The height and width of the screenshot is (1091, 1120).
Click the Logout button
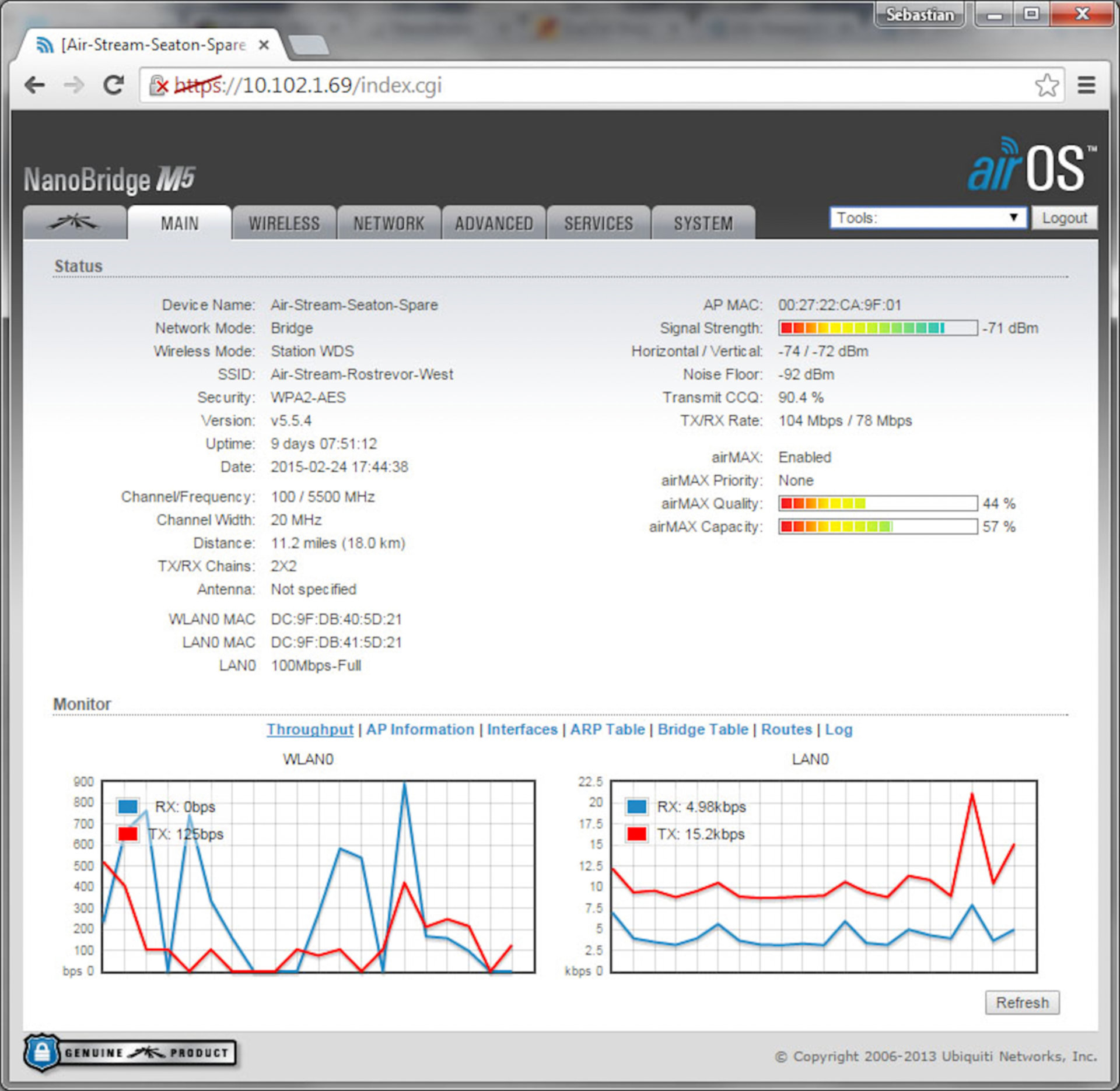click(x=1065, y=218)
